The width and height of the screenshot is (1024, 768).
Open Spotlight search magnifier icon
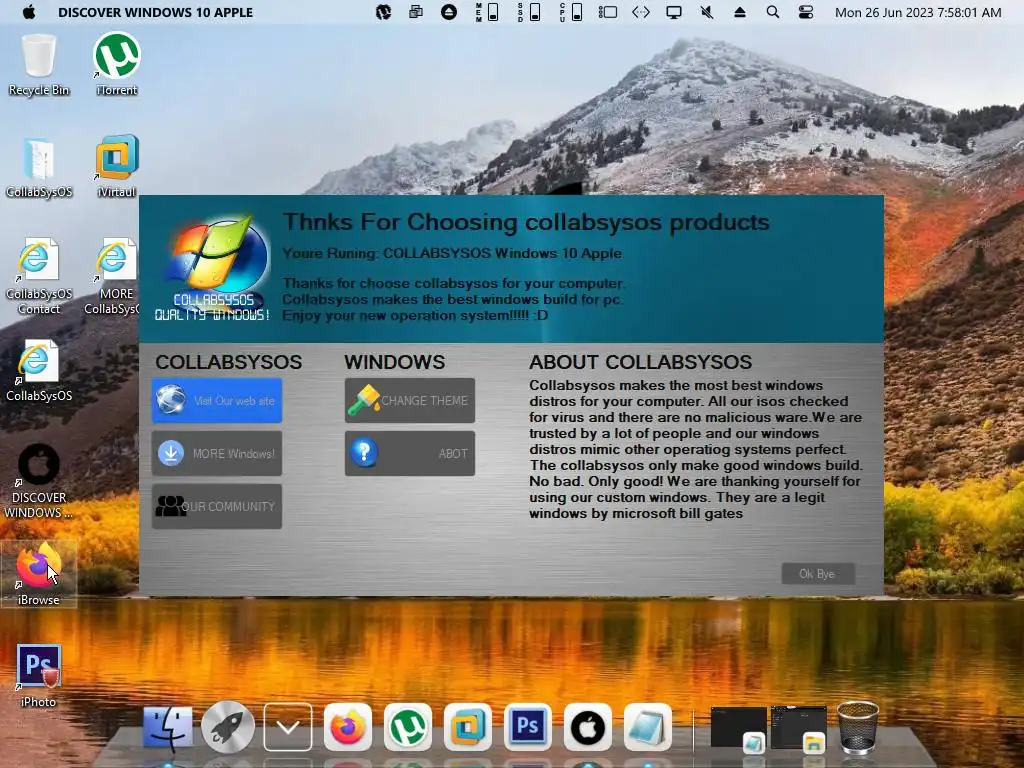coord(773,12)
